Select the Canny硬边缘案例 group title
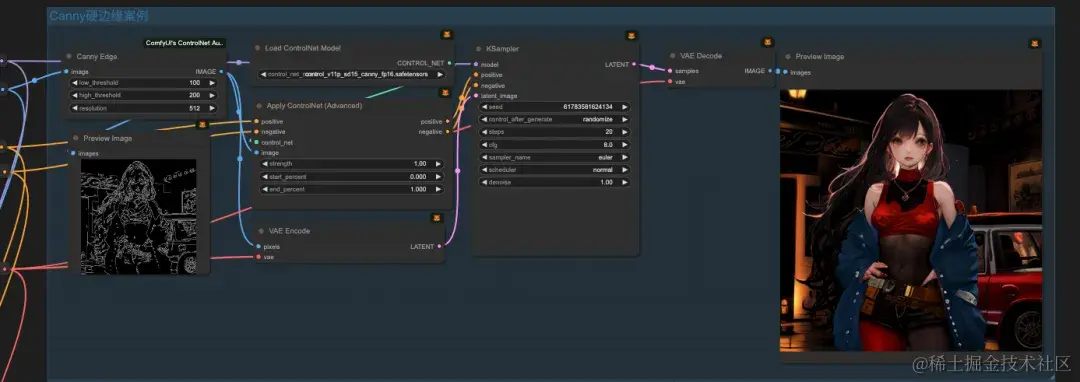The image size is (1080, 382). click(x=98, y=16)
